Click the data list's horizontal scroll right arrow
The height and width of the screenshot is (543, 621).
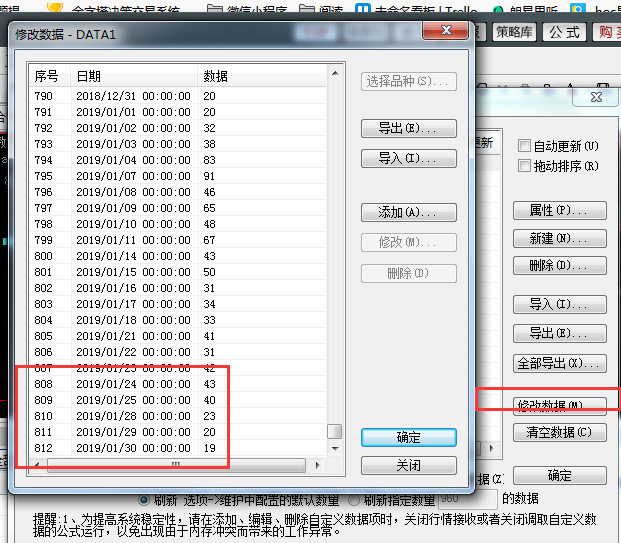coord(318,465)
